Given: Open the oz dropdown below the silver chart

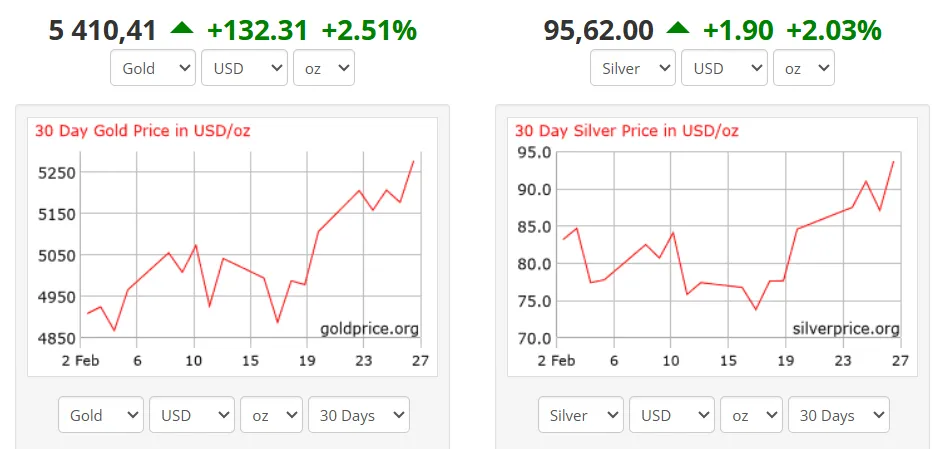Looking at the screenshot, I should (x=752, y=415).
